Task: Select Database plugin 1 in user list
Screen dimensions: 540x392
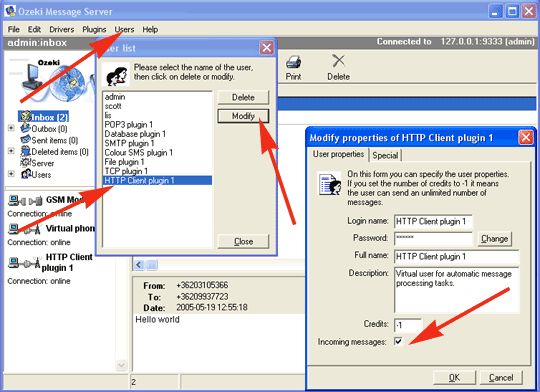Action: 157,134
